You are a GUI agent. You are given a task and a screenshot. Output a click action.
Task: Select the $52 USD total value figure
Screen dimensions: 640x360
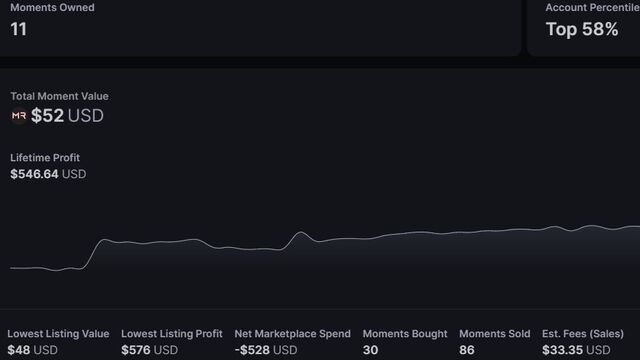coord(67,116)
